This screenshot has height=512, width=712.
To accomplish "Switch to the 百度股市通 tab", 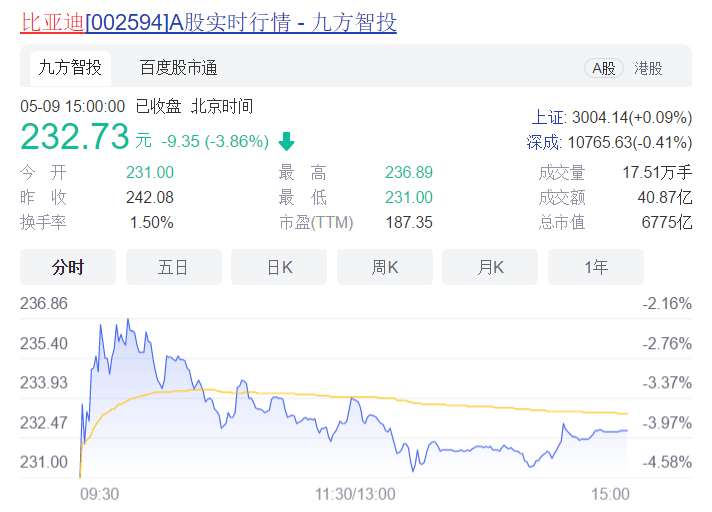I will 178,68.
